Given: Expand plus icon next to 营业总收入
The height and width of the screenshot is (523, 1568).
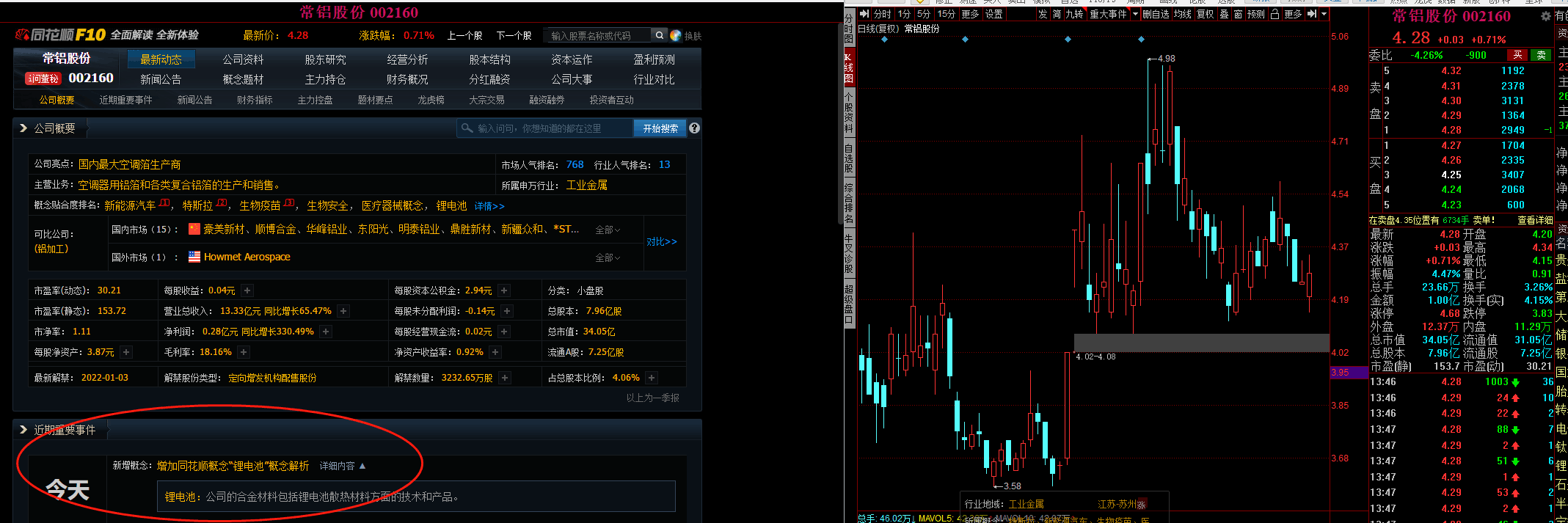Looking at the screenshot, I should tap(343, 311).
